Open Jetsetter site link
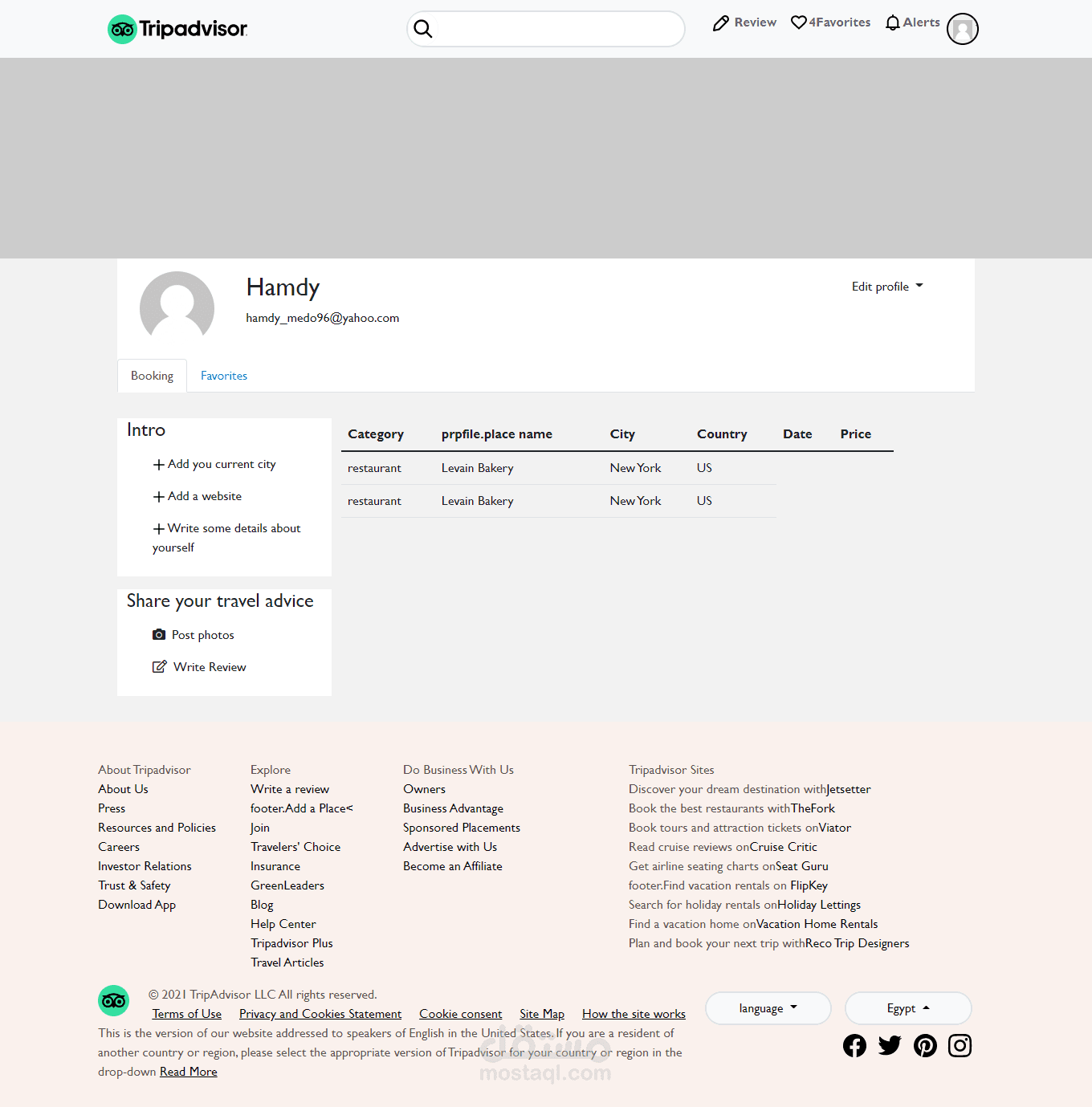 tap(849, 789)
